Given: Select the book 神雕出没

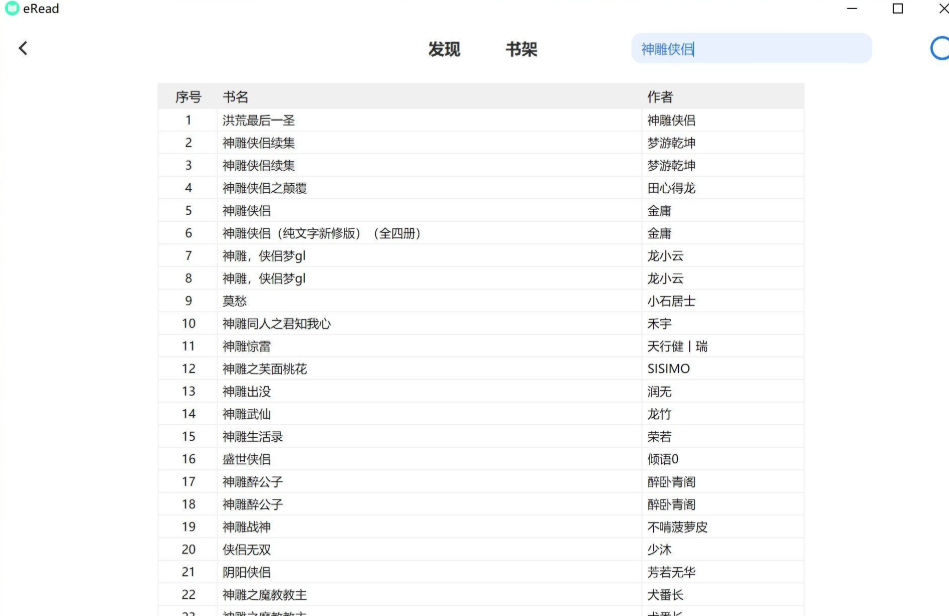Looking at the screenshot, I should 247,392.
